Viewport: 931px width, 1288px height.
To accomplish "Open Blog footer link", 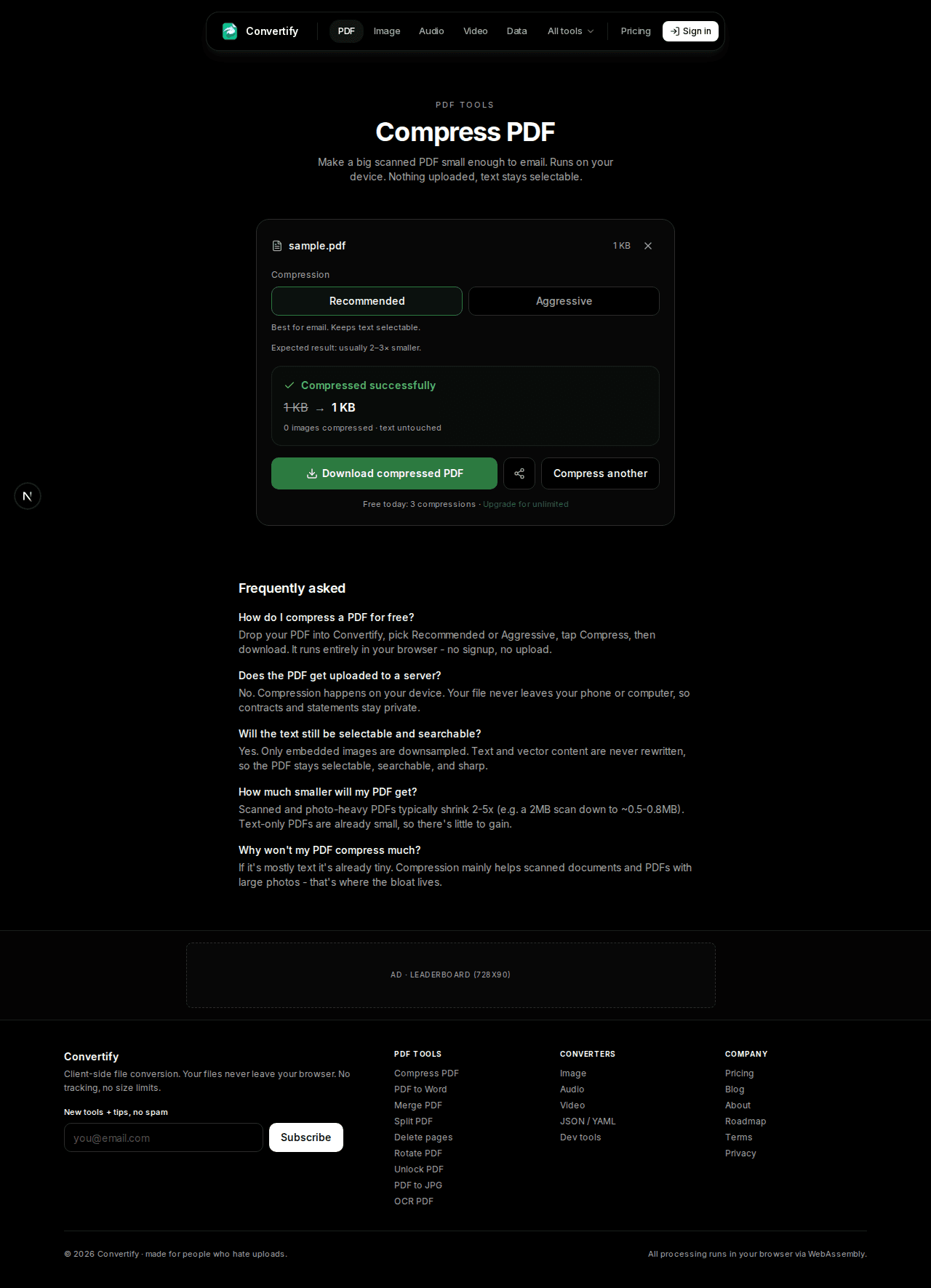I will pos(735,1089).
